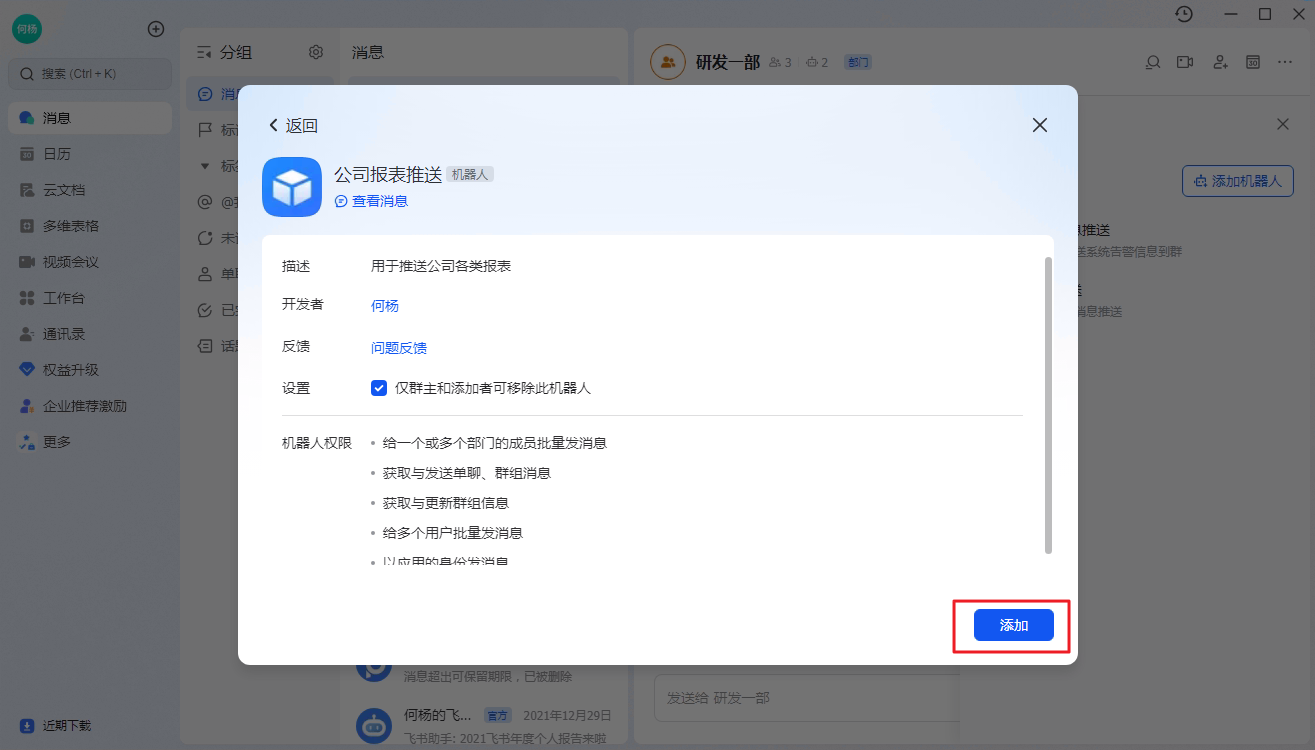Open 通讯录 in the sidebar

63,334
